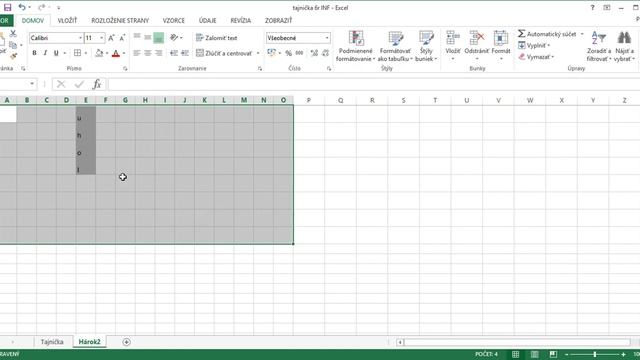Save the workbook with the floppy icon
Viewport: 640px width, 360px height.
pos(7,7)
